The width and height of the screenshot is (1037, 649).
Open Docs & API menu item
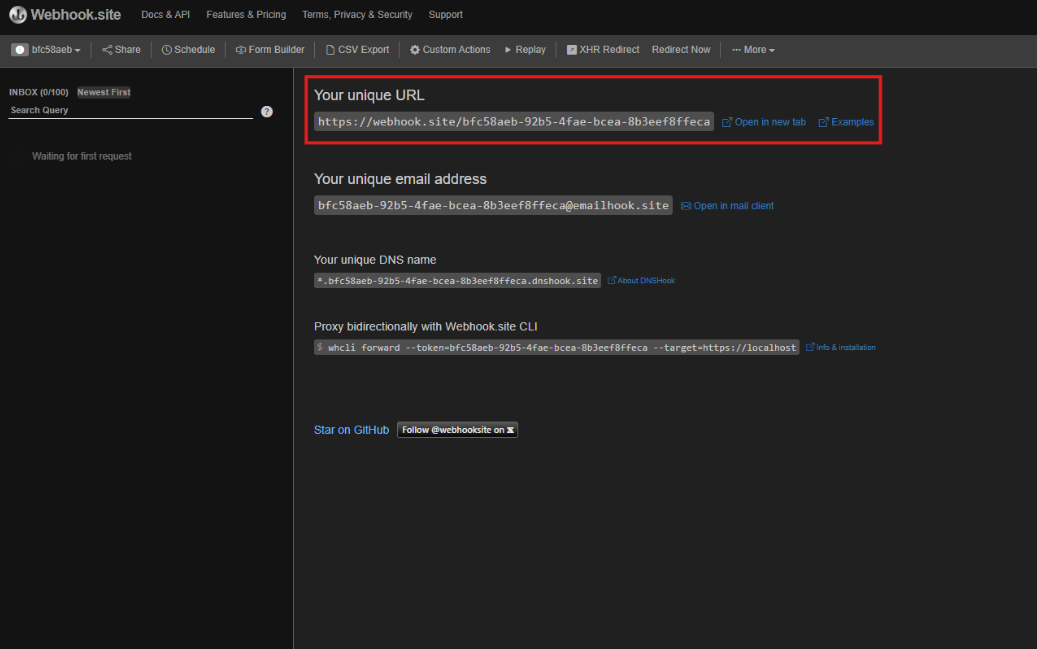pyautogui.click(x=165, y=15)
